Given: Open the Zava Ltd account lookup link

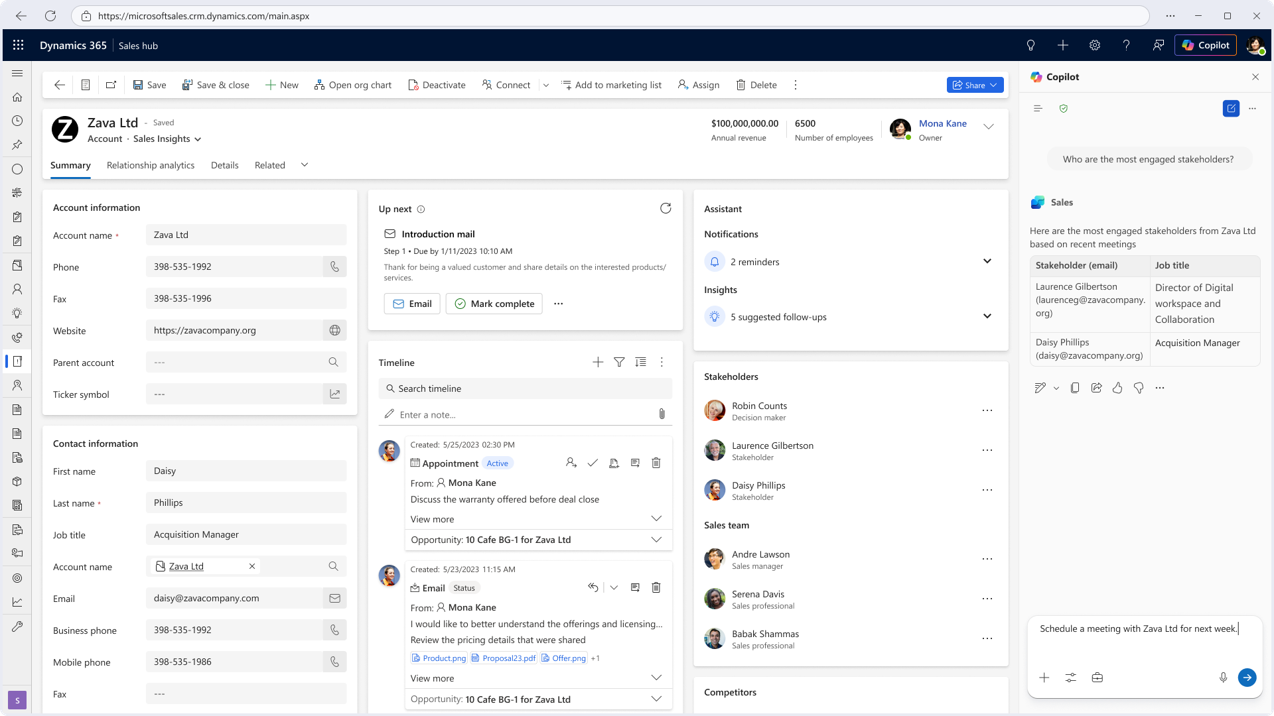Looking at the screenshot, I should pyautogui.click(x=186, y=566).
